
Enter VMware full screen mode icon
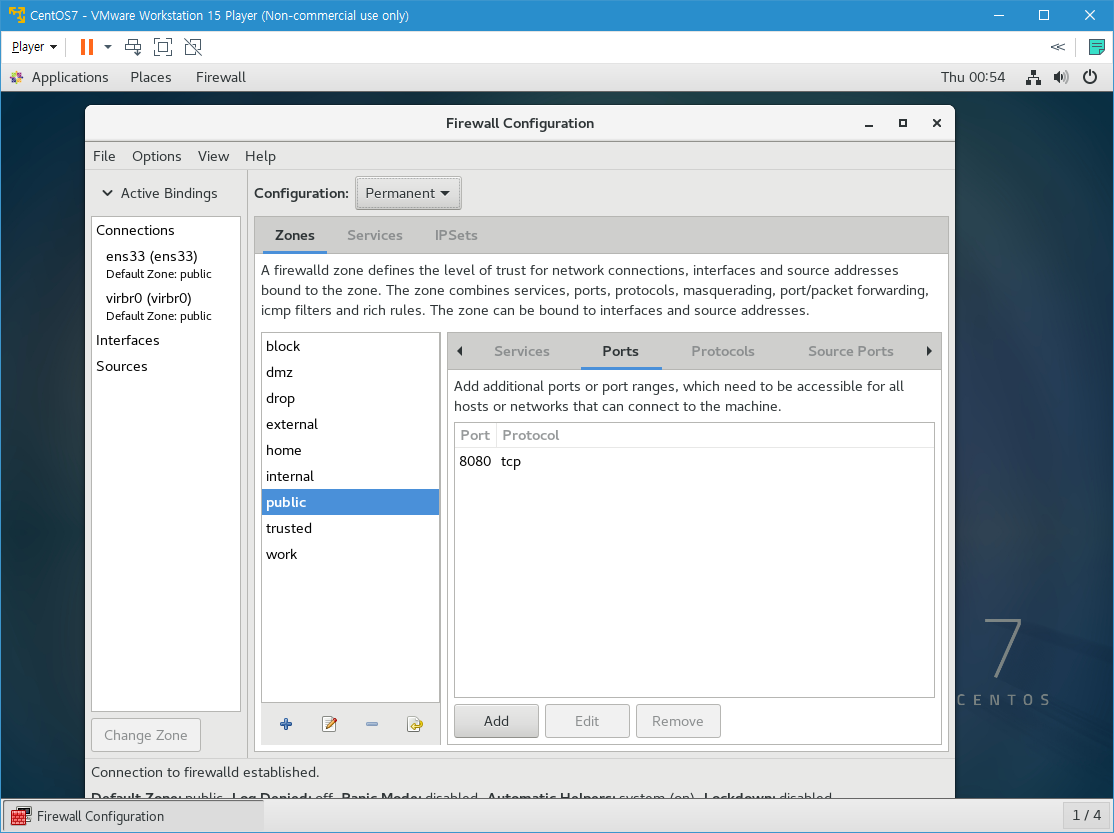tap(163, 47)
